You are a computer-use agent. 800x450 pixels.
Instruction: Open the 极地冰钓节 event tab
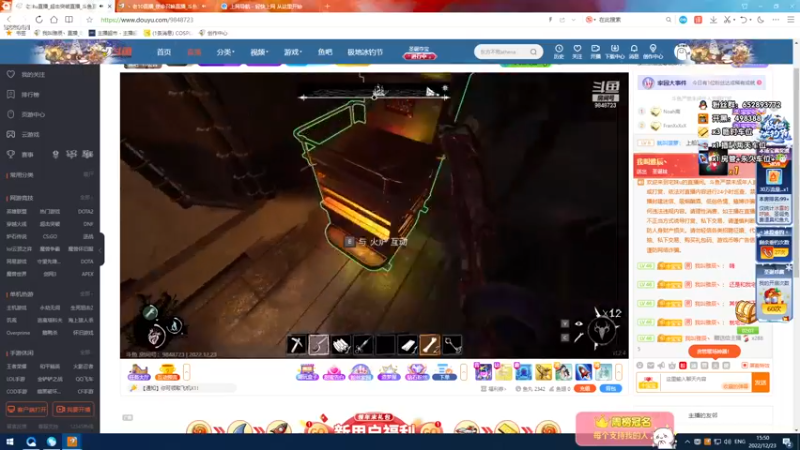pyautogui.click(x=365, y=52)
